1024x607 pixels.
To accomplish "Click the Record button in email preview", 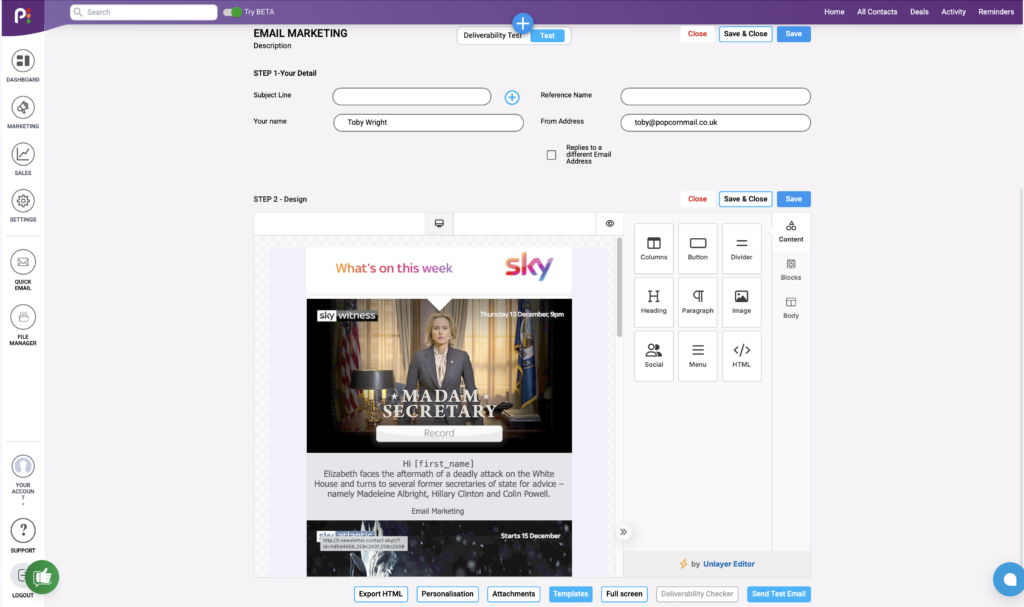I will coord(439,433).
